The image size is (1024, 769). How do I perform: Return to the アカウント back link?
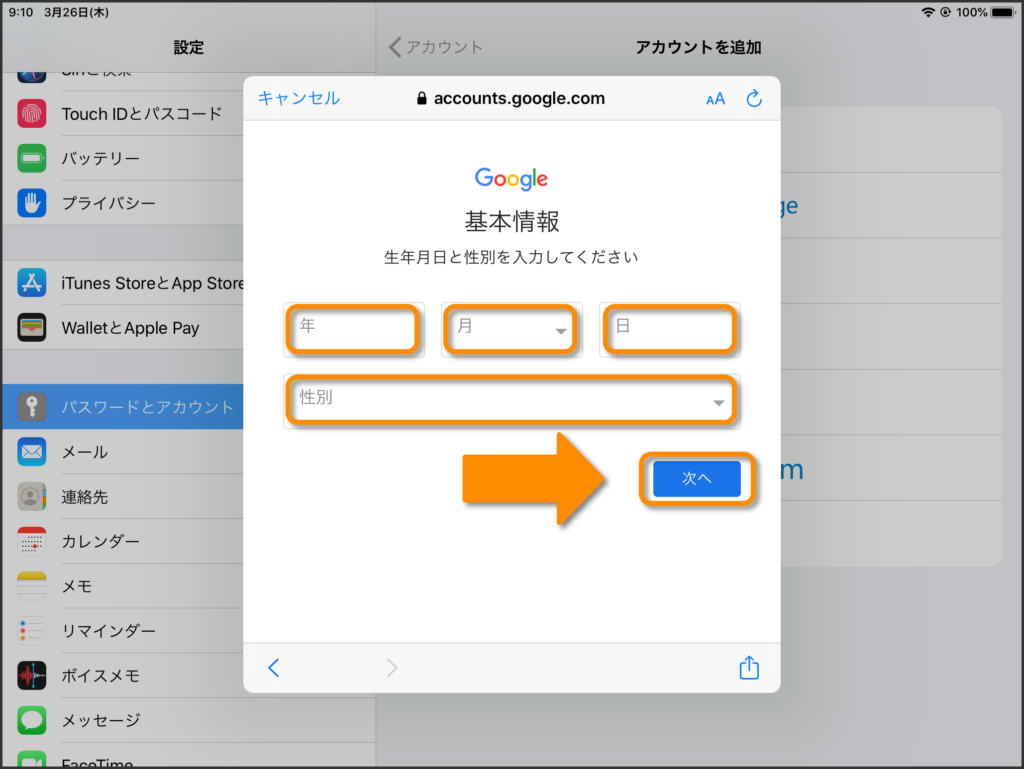pos(436,47)
